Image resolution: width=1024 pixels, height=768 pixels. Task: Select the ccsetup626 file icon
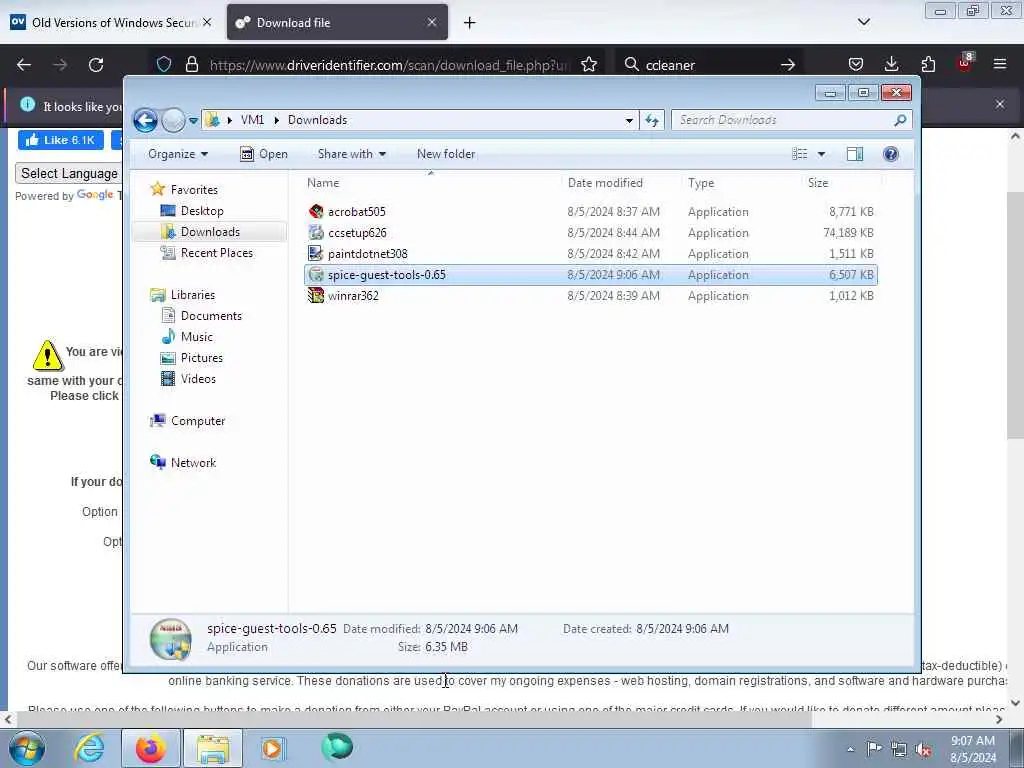316,232
